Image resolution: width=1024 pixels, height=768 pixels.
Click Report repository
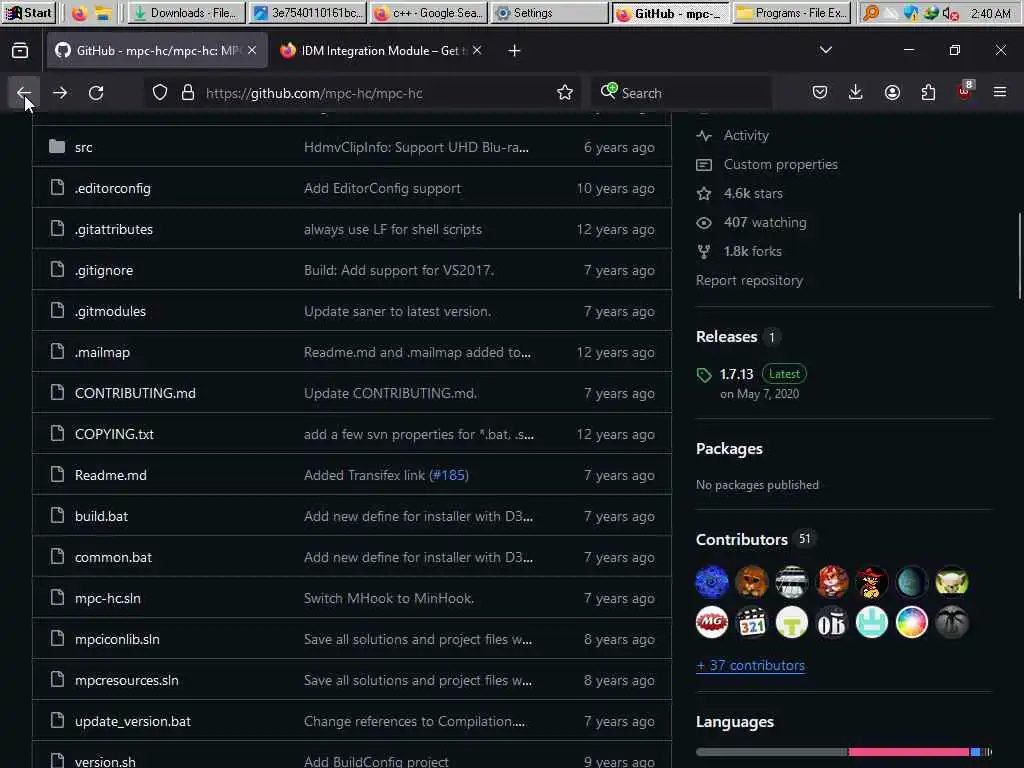click(x=749, y=280)
